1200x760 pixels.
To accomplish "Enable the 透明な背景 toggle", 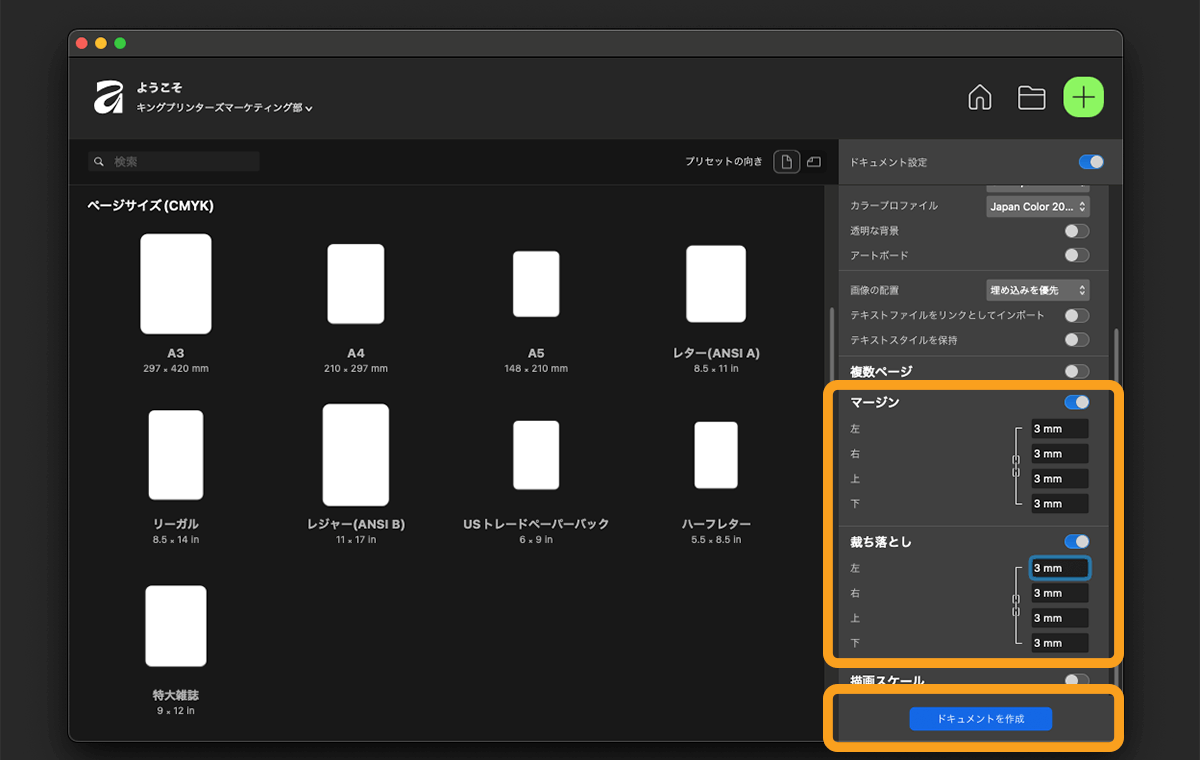I will 1076,231.
